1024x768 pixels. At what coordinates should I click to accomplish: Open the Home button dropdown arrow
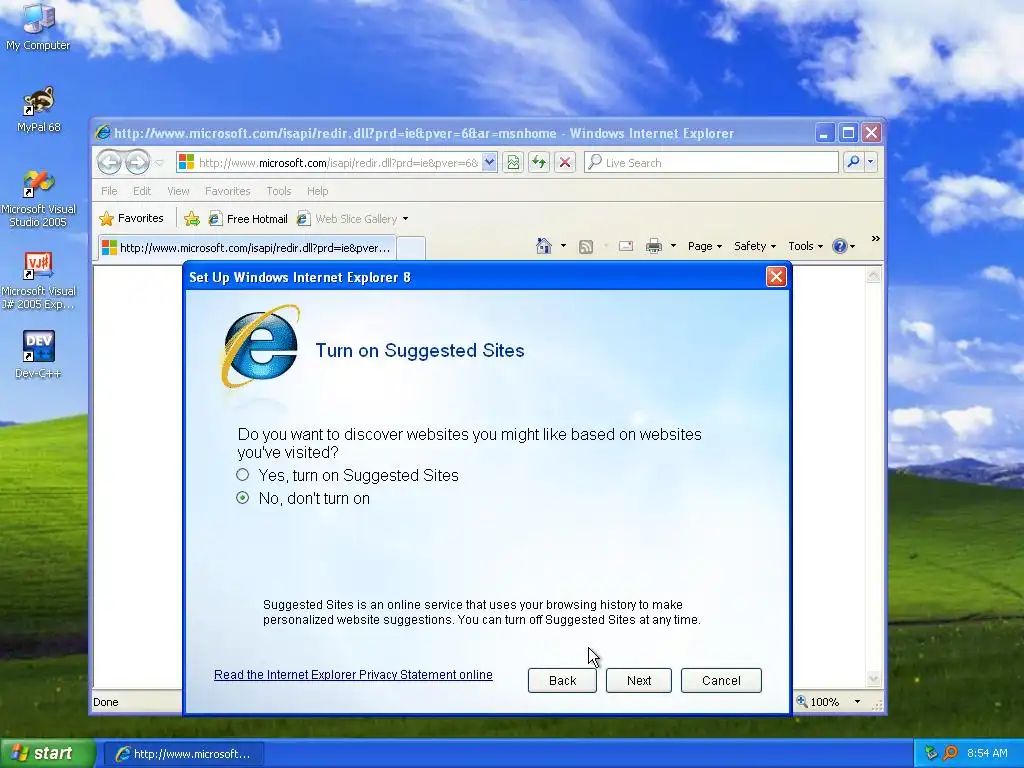pos(563,246)
